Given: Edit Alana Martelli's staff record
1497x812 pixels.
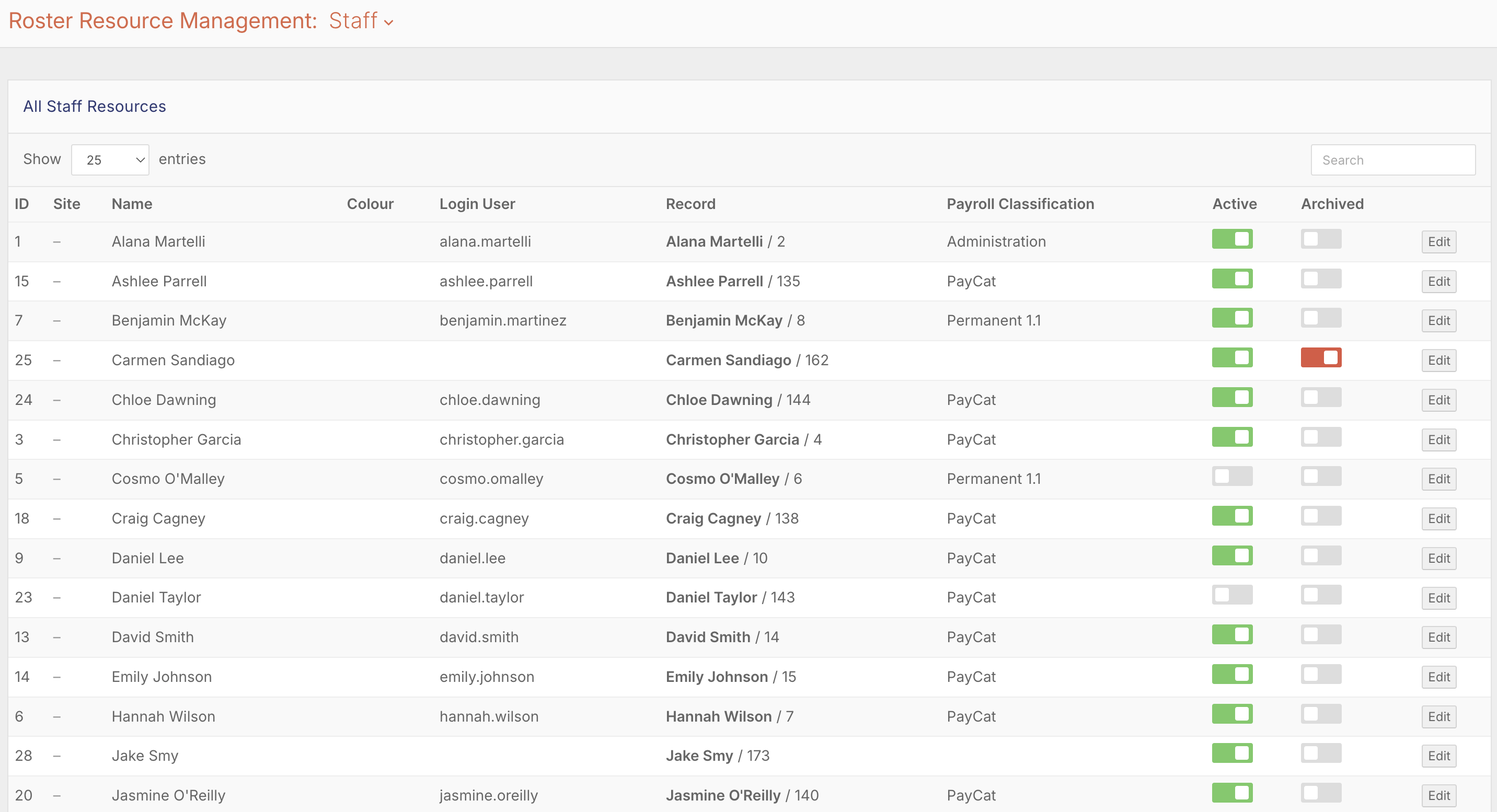Looking at the screenshot, I should pyautogui.click(x=1439, y=241).
